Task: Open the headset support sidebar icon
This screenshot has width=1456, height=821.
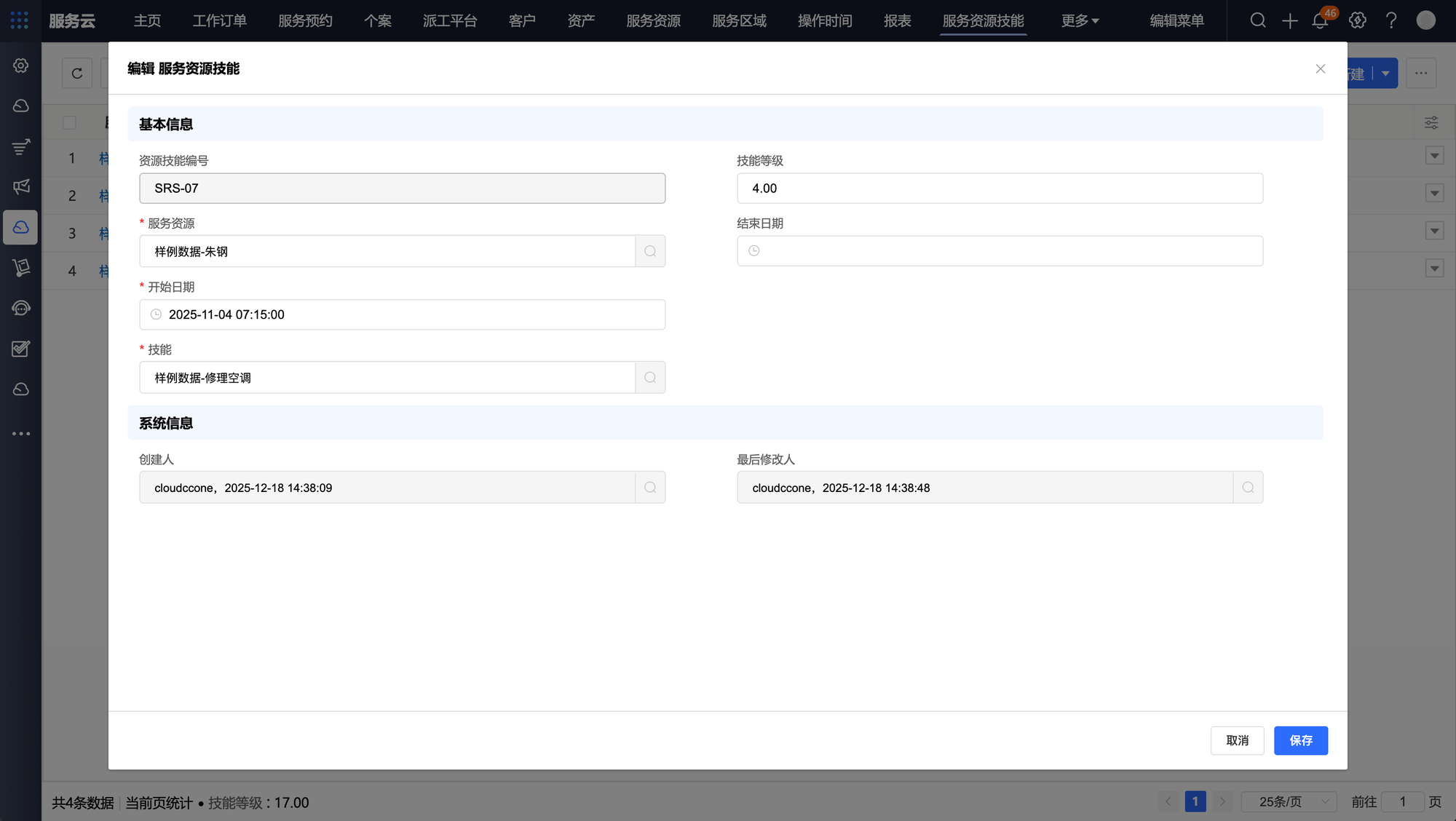Action: click(21, 309)
